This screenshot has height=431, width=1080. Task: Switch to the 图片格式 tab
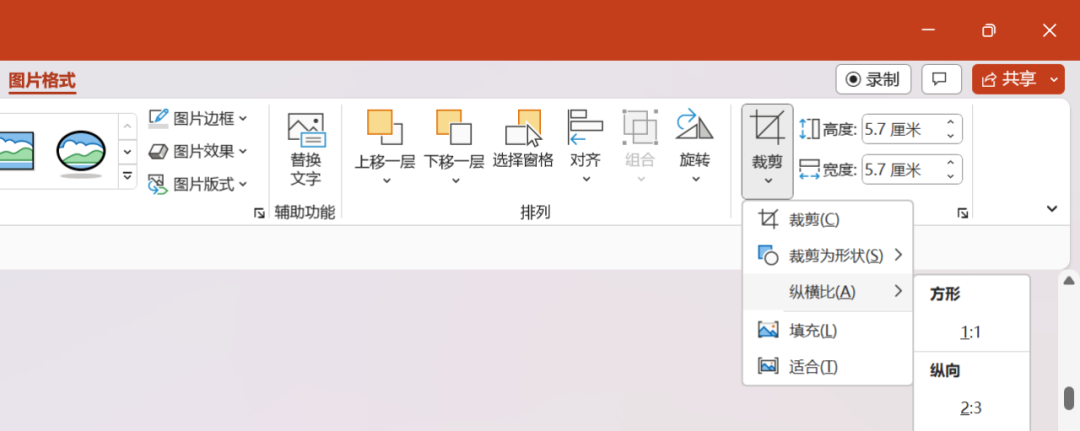(x=42, y=81)
